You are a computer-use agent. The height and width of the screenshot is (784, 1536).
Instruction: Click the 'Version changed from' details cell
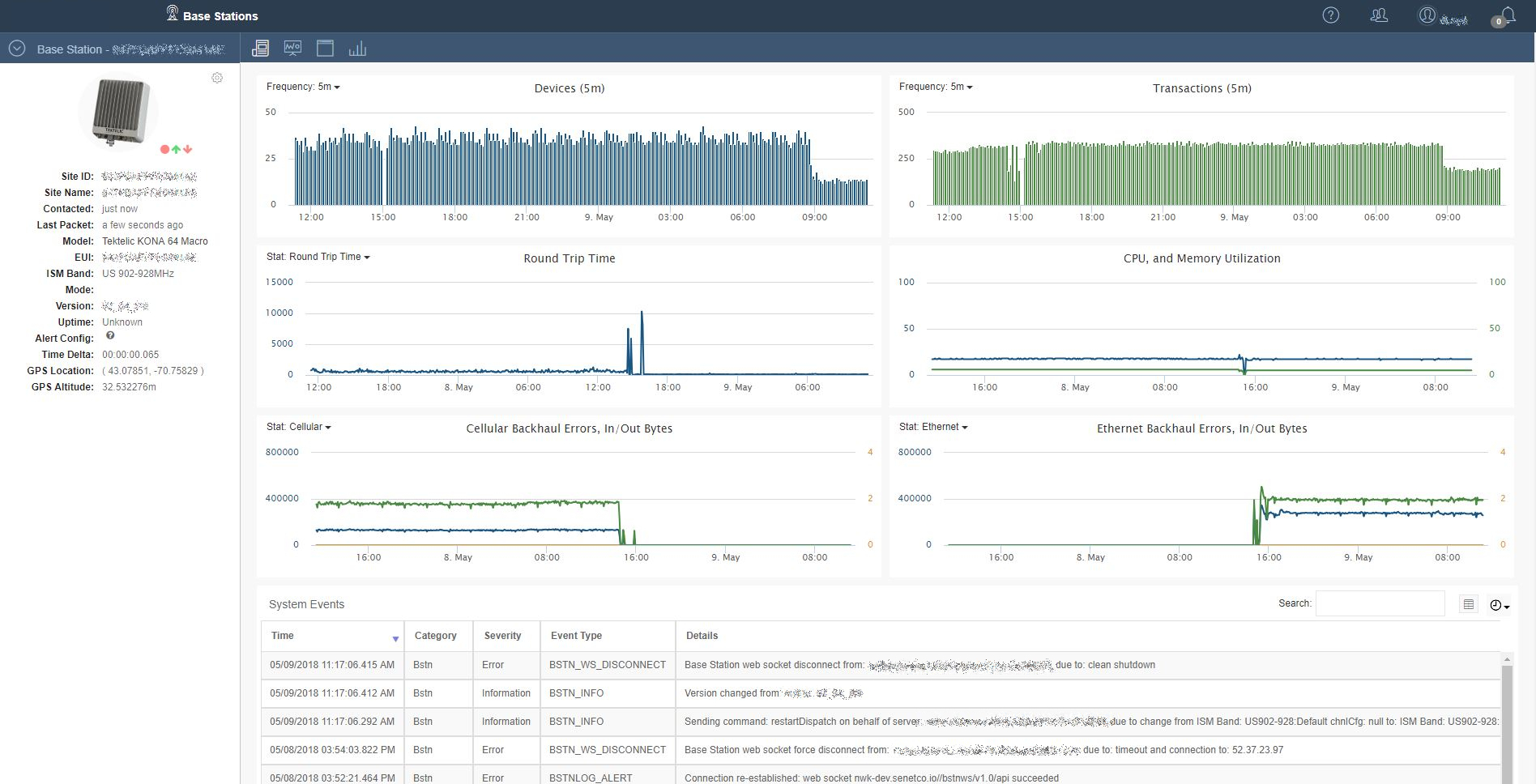[1088, 693]
